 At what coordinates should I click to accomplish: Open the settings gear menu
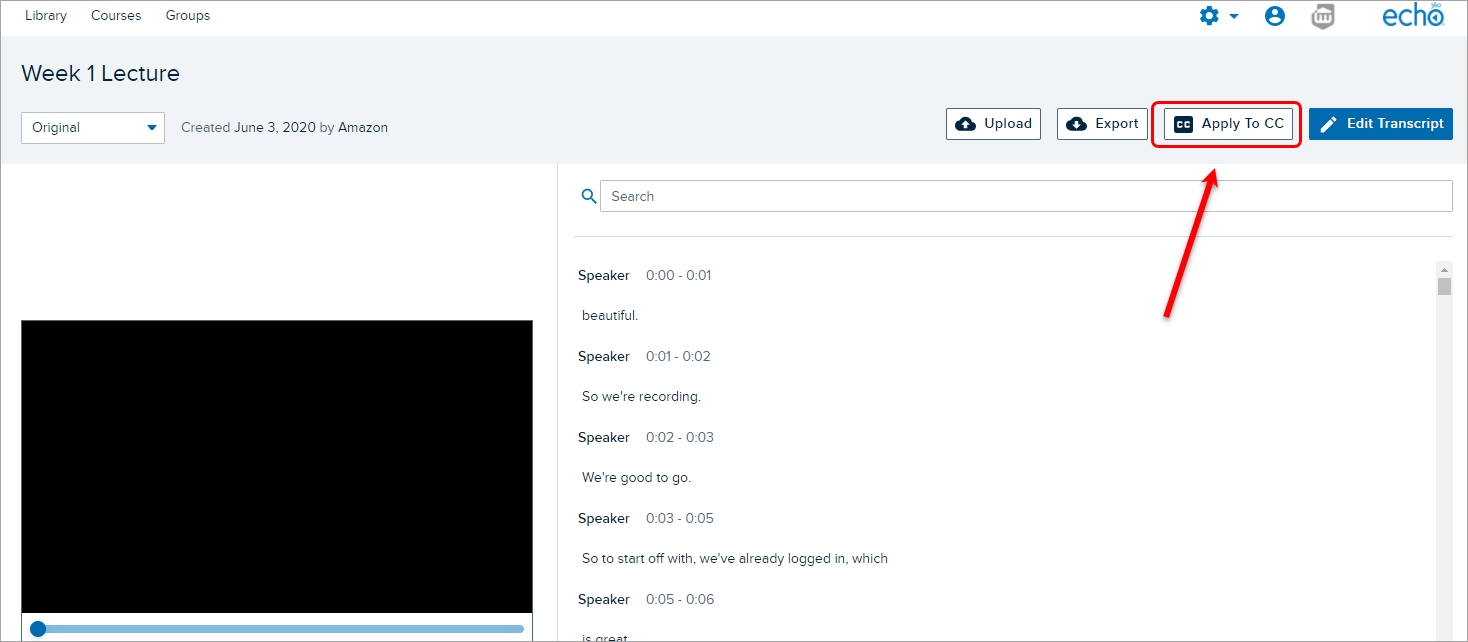(1209, 16)
